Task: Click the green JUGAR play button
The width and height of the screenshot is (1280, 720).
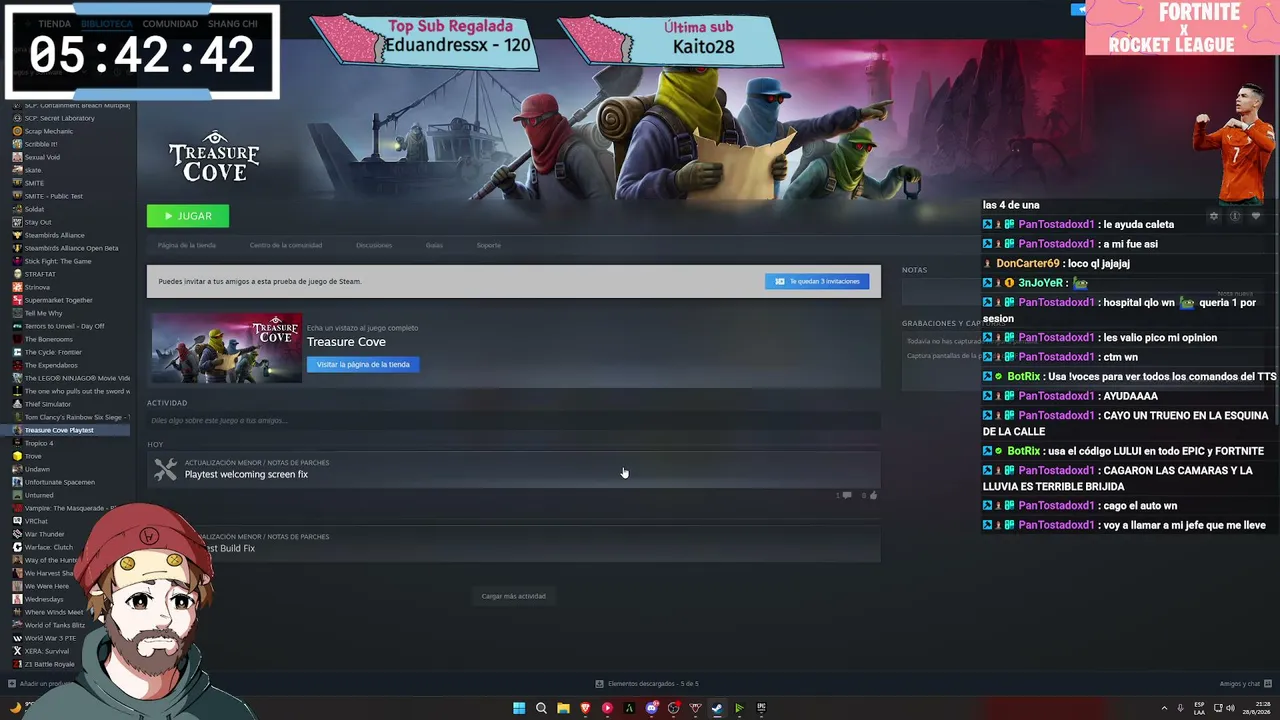Action: 188,216
